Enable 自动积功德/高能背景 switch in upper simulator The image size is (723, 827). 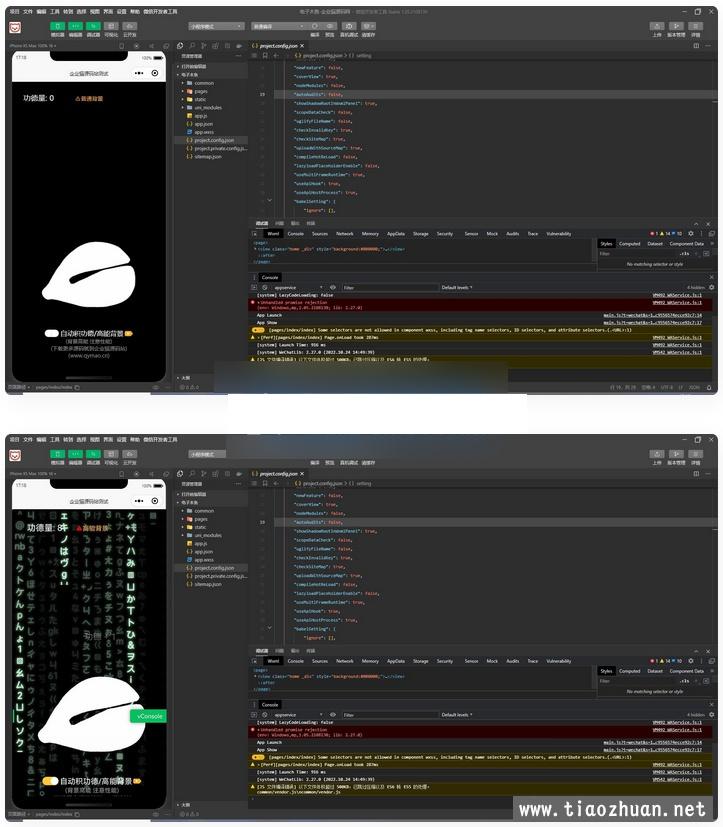51,333
